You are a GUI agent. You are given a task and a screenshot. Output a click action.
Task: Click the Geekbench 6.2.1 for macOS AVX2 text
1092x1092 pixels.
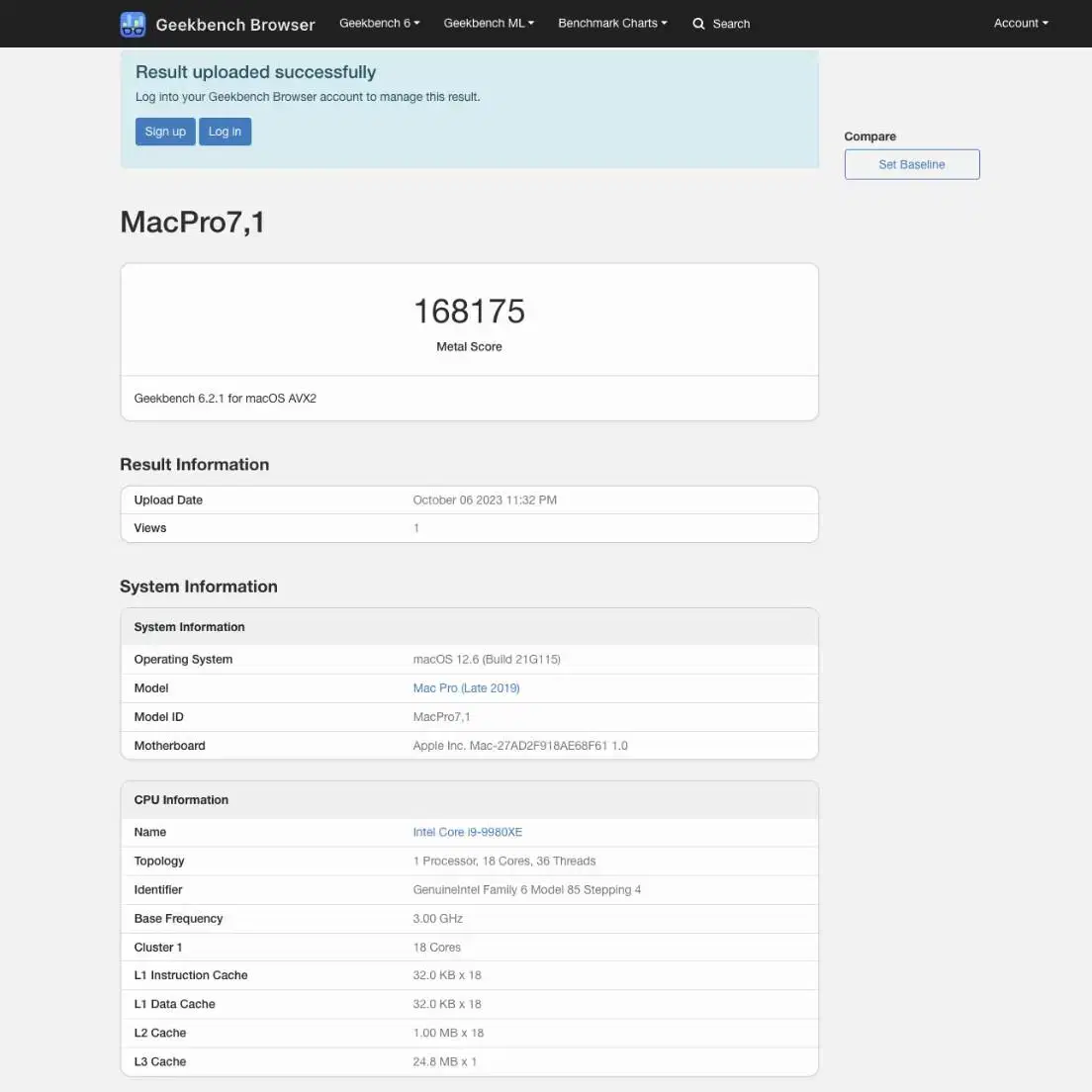tap(225, 399)
